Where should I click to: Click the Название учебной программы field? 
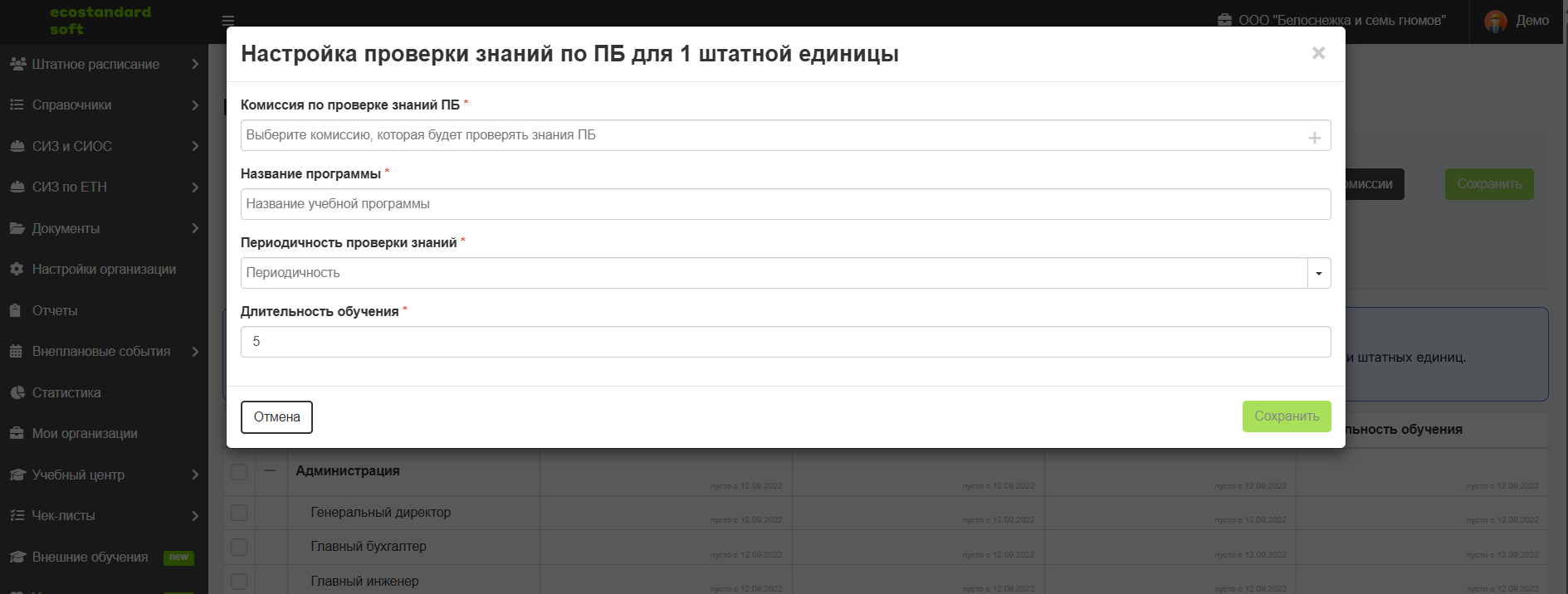(x=785, y=204)
